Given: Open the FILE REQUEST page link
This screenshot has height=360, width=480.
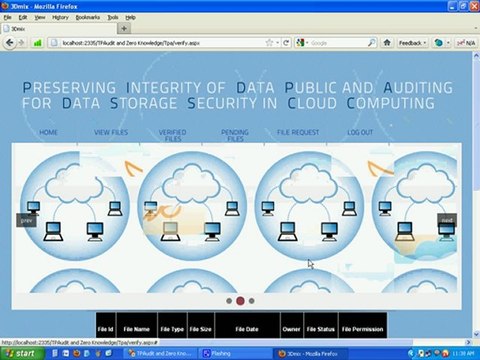Looking at the screenshot, I should pos(298,132).
